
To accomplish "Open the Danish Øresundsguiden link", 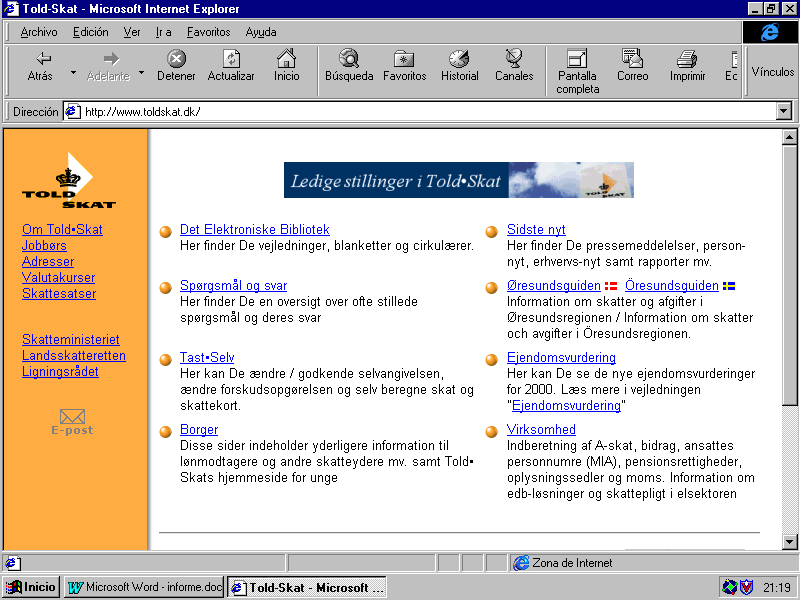I will [554, 286].
